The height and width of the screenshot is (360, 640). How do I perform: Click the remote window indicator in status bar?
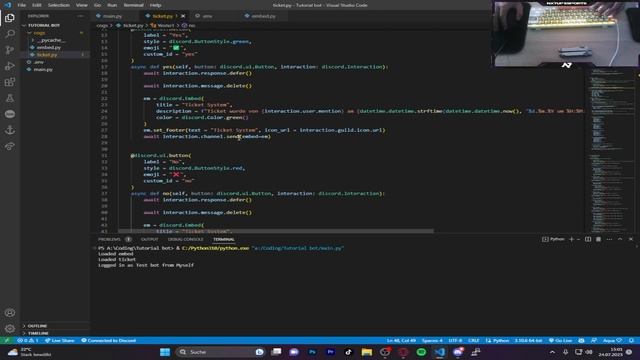tap(7, 340)
